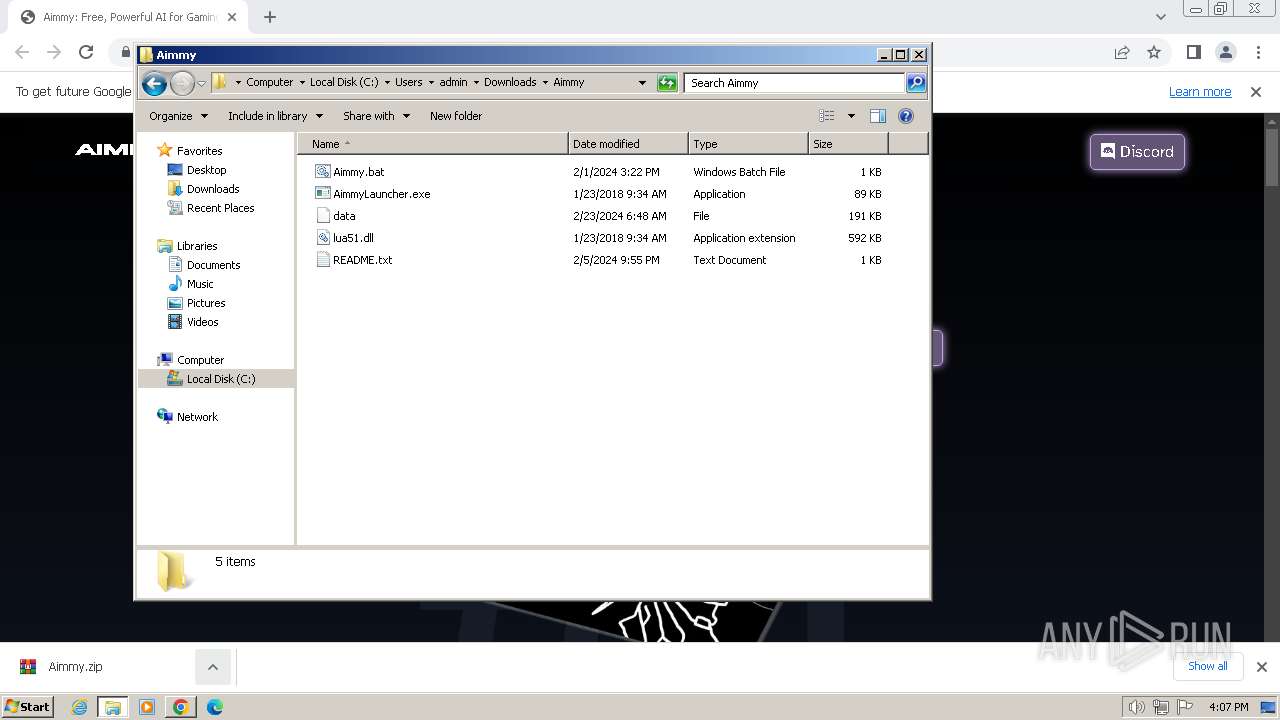Screen dimensions: 1280x720
Task: Click the Aimmy.bat file name
Action: tap(358, 172)
